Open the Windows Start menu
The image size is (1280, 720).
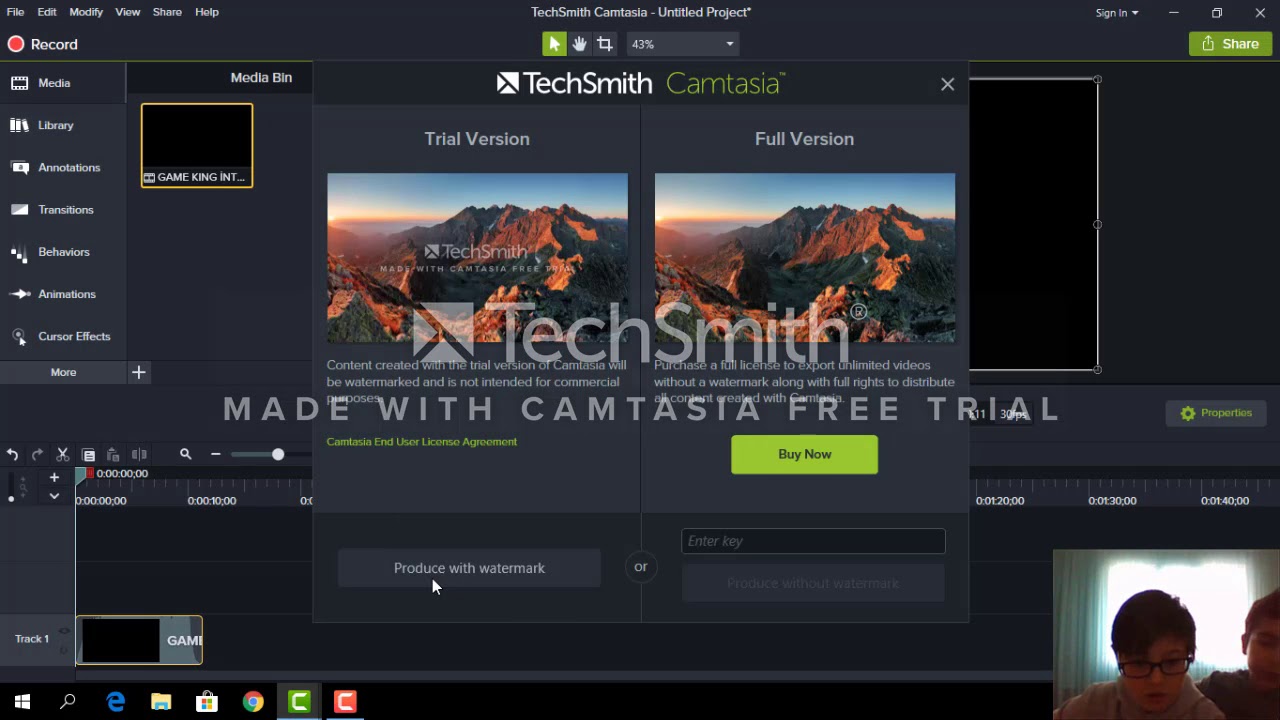pyautogui.click(x=22, y=702)
